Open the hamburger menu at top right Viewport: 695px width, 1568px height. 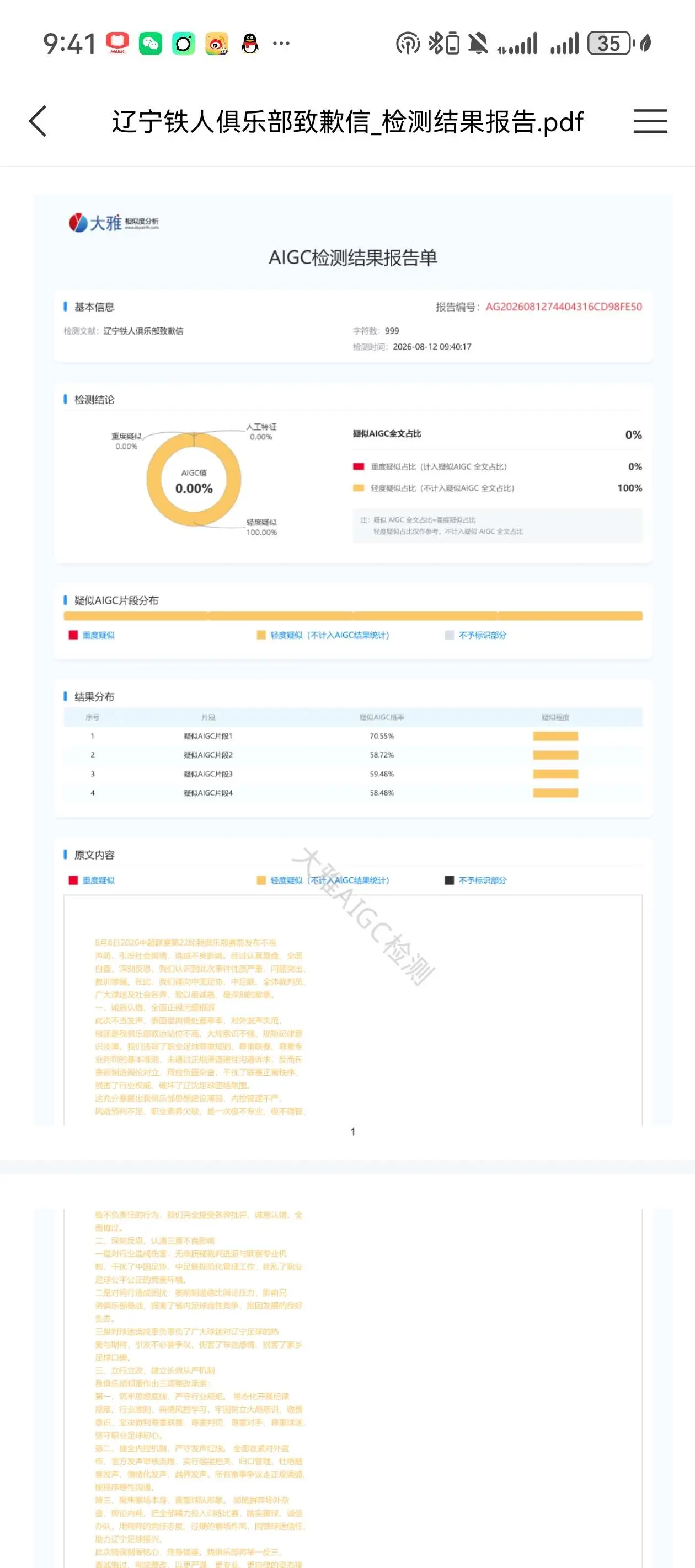(x=650, y=121)
